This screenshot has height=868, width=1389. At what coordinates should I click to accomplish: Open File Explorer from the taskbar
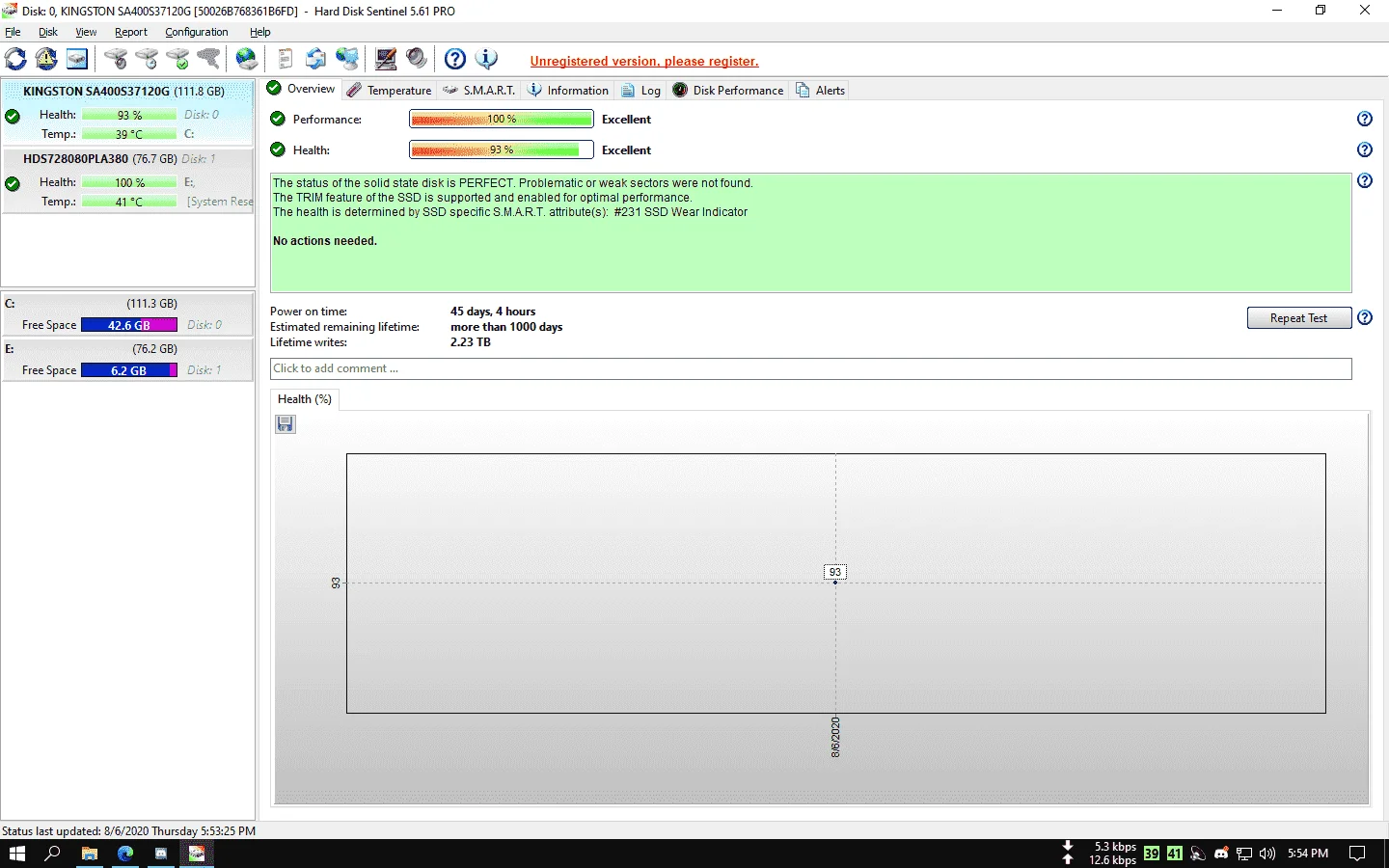[90, 854]
